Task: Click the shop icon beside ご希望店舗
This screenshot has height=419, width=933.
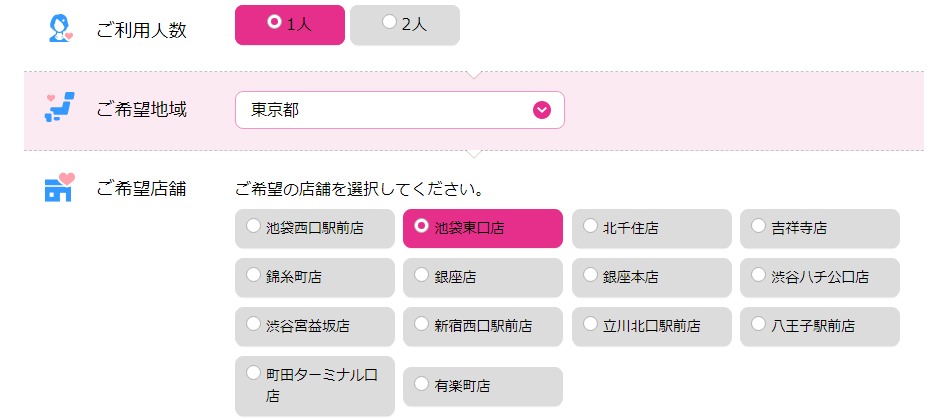Action: click(60, 187)
